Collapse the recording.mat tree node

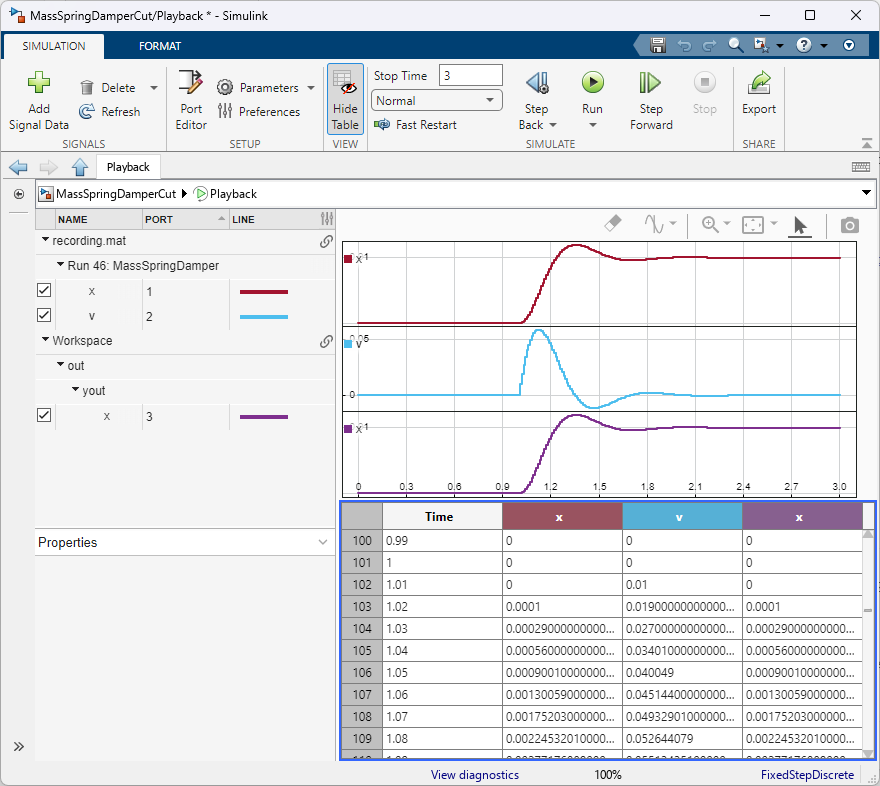[x=46, y=241]
